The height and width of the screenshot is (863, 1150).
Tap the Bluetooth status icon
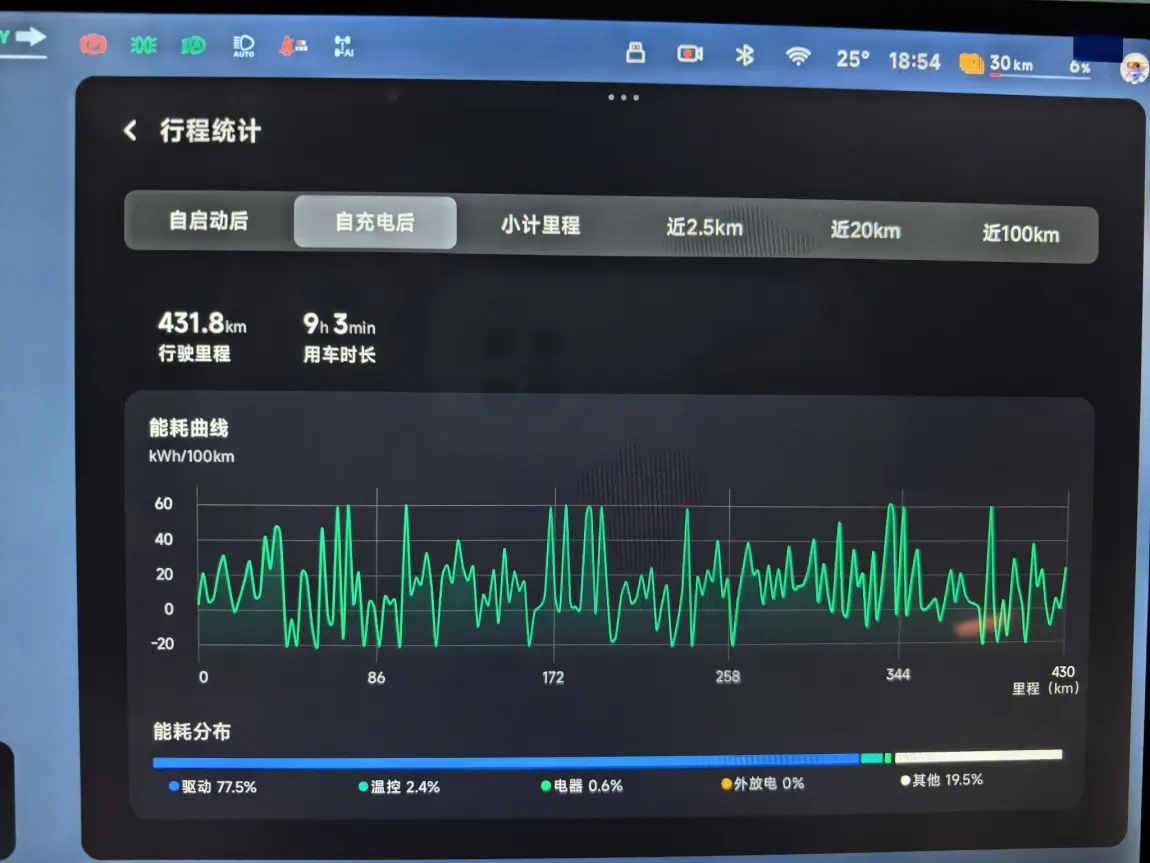click(745, 55)
